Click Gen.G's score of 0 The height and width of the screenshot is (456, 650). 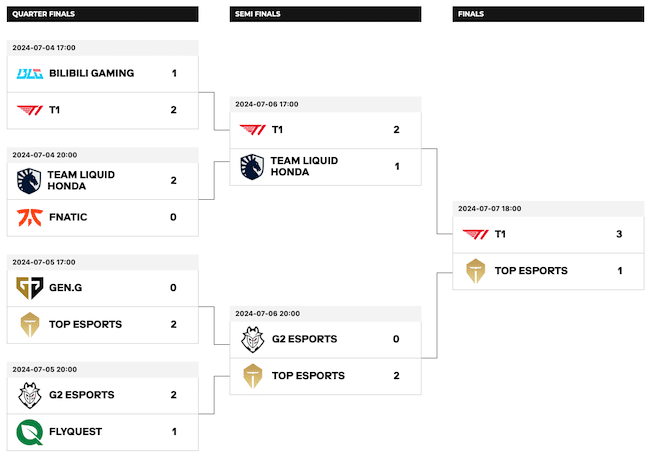[x=173, y=289]
